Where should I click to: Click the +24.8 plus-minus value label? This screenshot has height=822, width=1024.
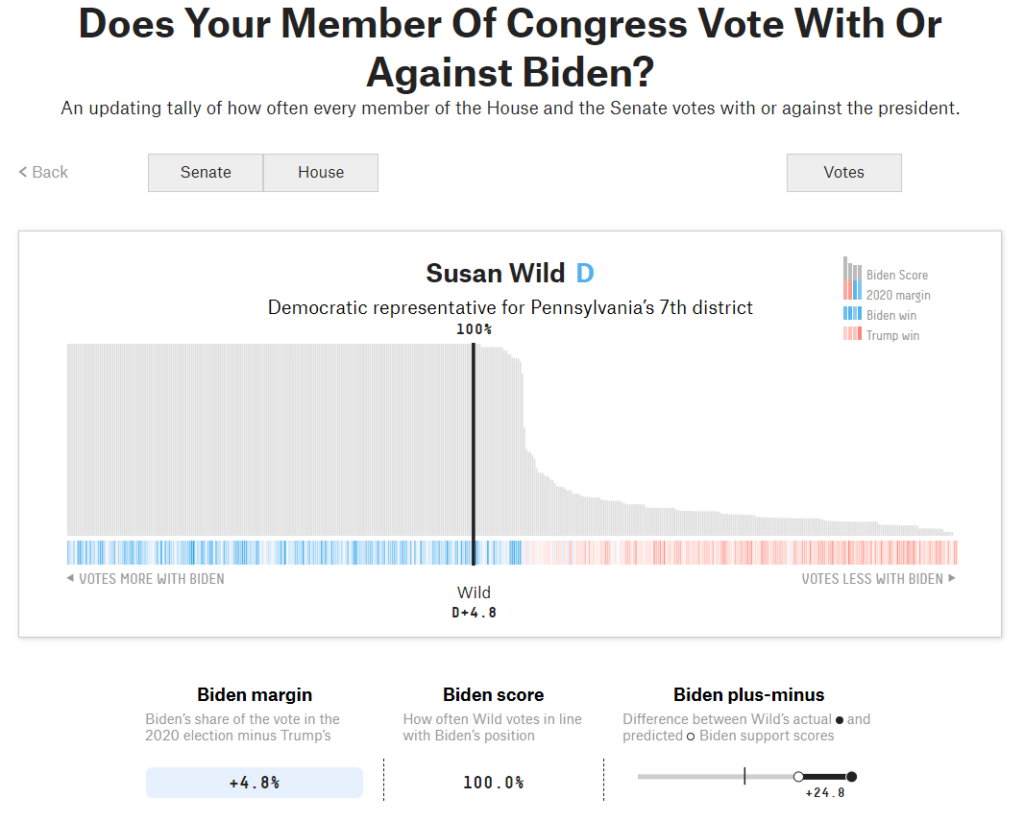click(825, 793)
